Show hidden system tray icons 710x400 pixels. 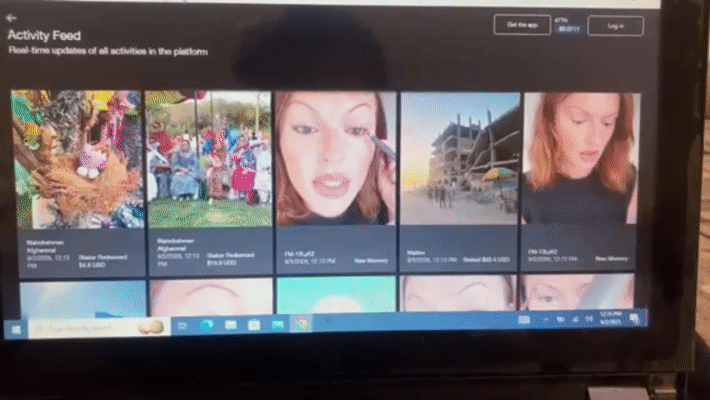click(546, 320)
